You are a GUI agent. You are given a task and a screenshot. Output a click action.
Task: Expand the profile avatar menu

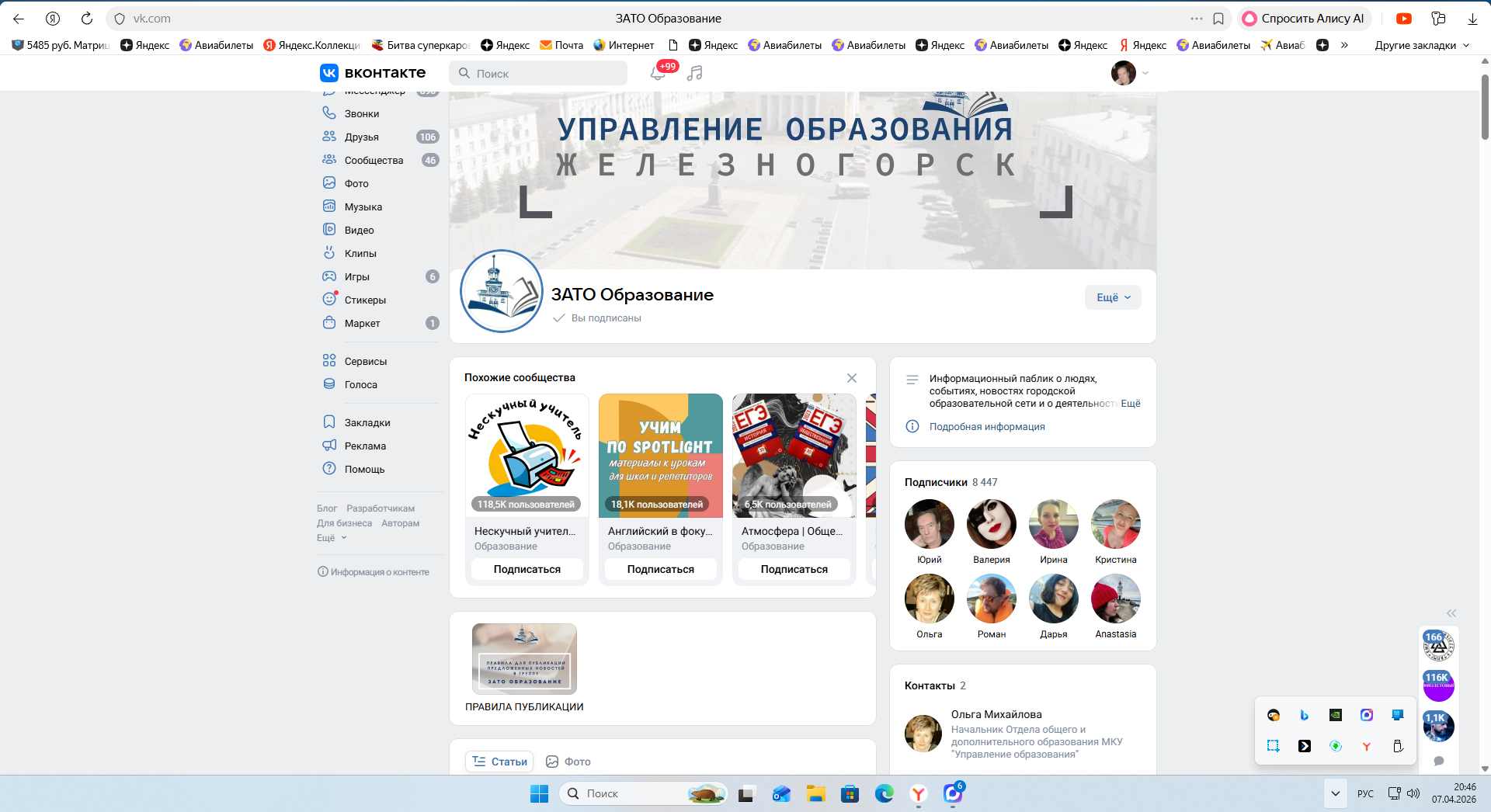[1129, 73]
